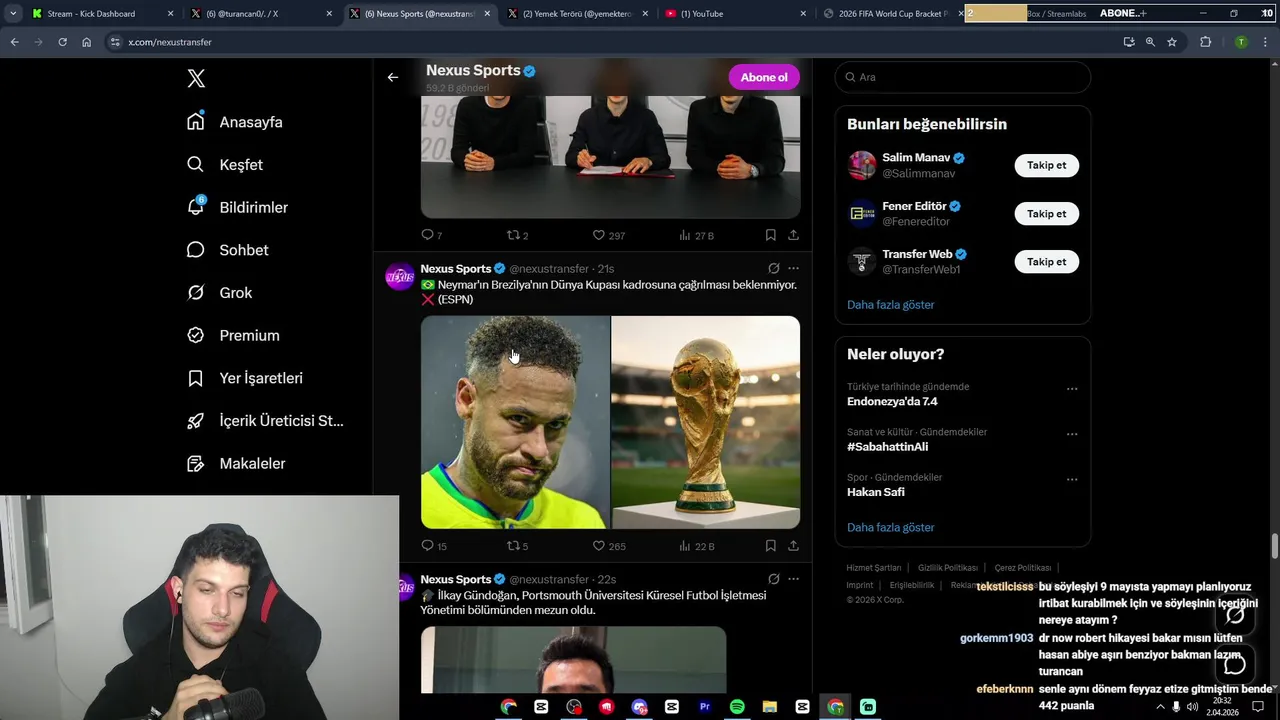The width and height of the screenshot is (1280, 720).
Task: Open the tab search dropdown
Action: pos(13,14)
